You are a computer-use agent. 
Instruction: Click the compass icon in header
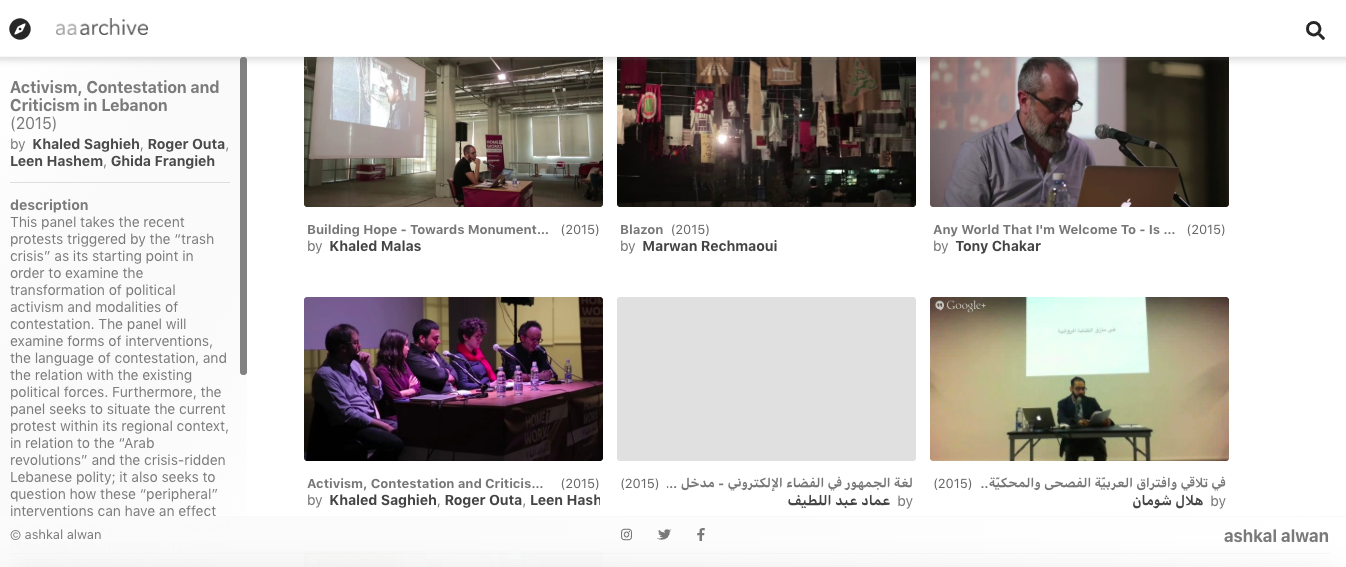tap(20, 29)
